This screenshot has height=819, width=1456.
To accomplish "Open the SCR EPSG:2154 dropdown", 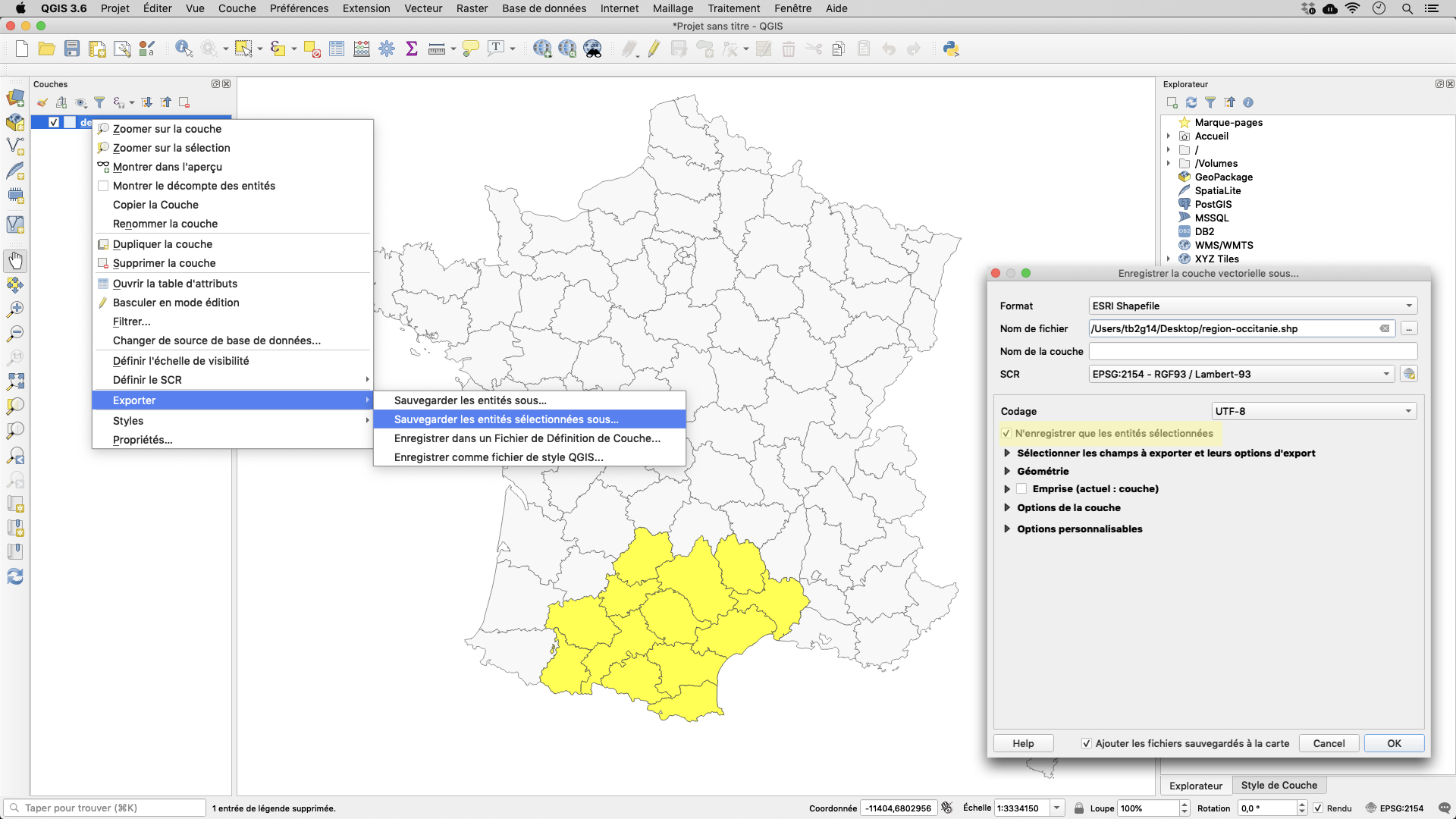I will [1241, 374].
